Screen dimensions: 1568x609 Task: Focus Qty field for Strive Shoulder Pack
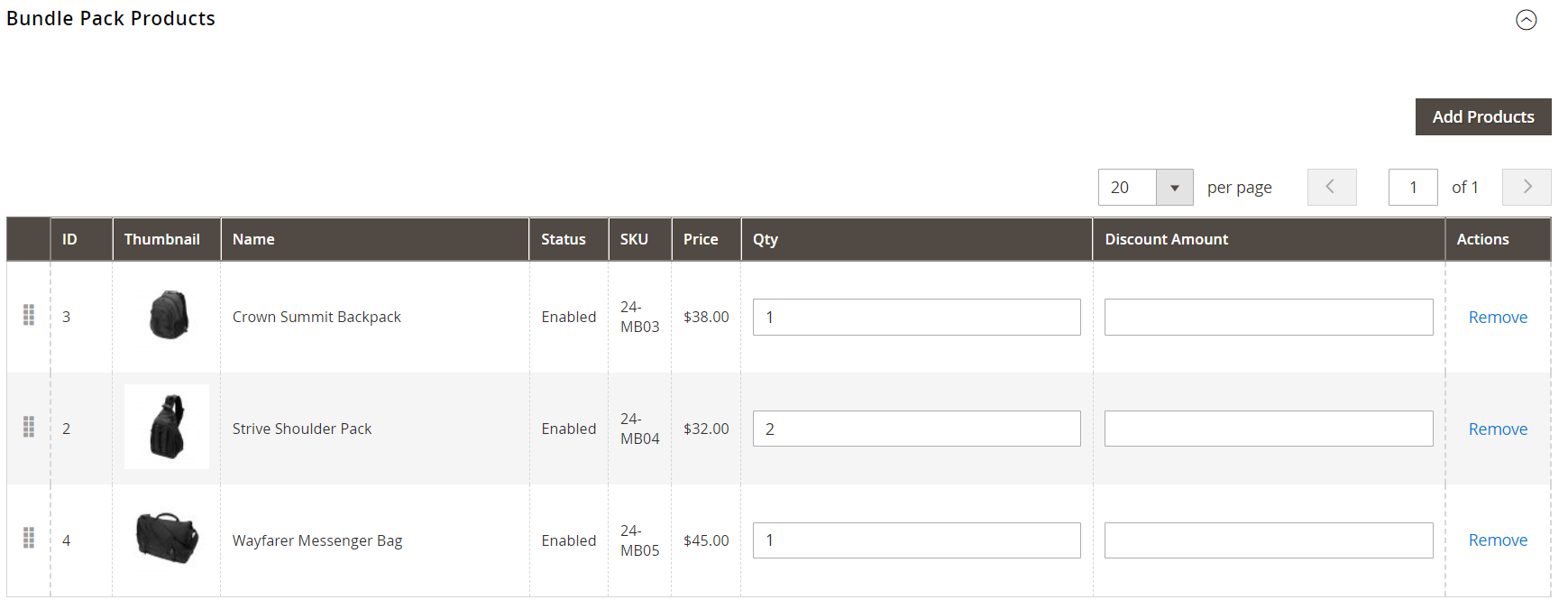point(916,429)
